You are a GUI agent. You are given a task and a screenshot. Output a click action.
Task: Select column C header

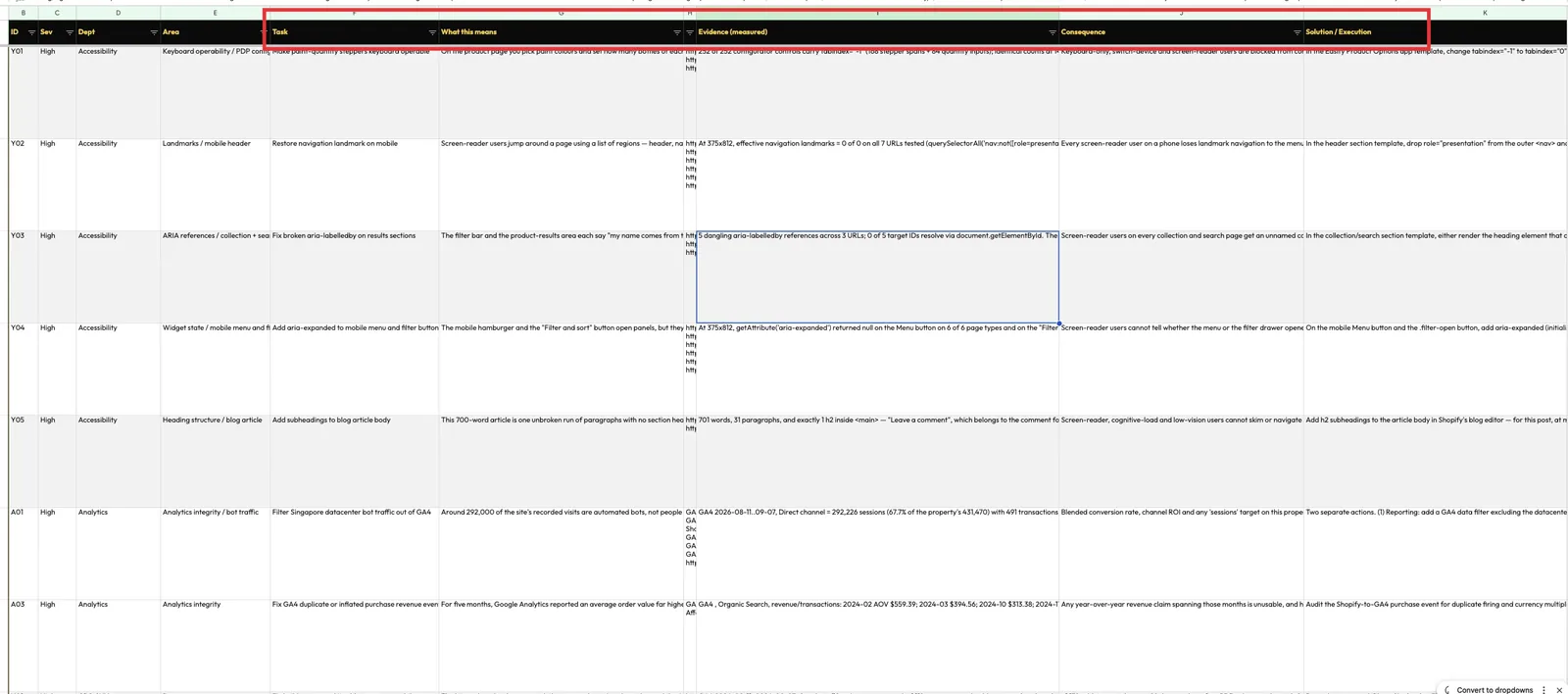[x=57, y=13]
